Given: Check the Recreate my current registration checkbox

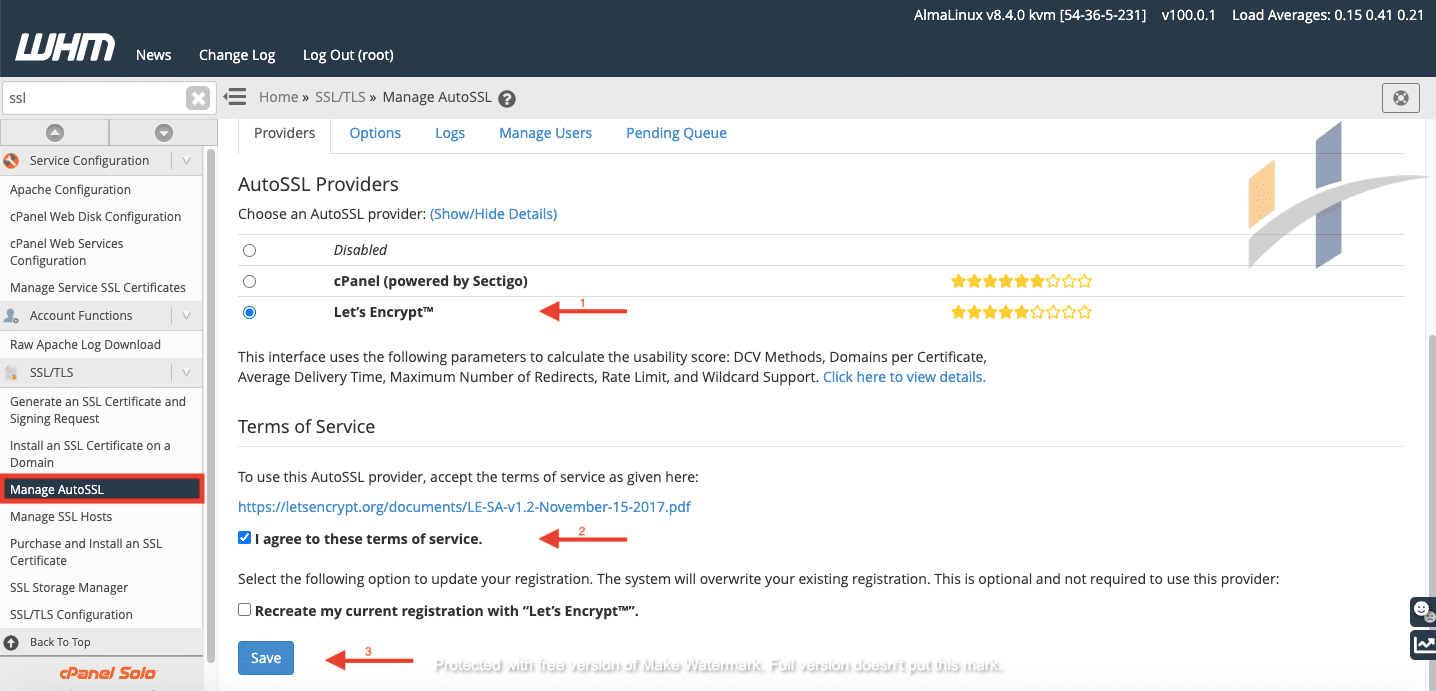Looking at the screenshot, I should pyautogui.click(x=244, y=610).
